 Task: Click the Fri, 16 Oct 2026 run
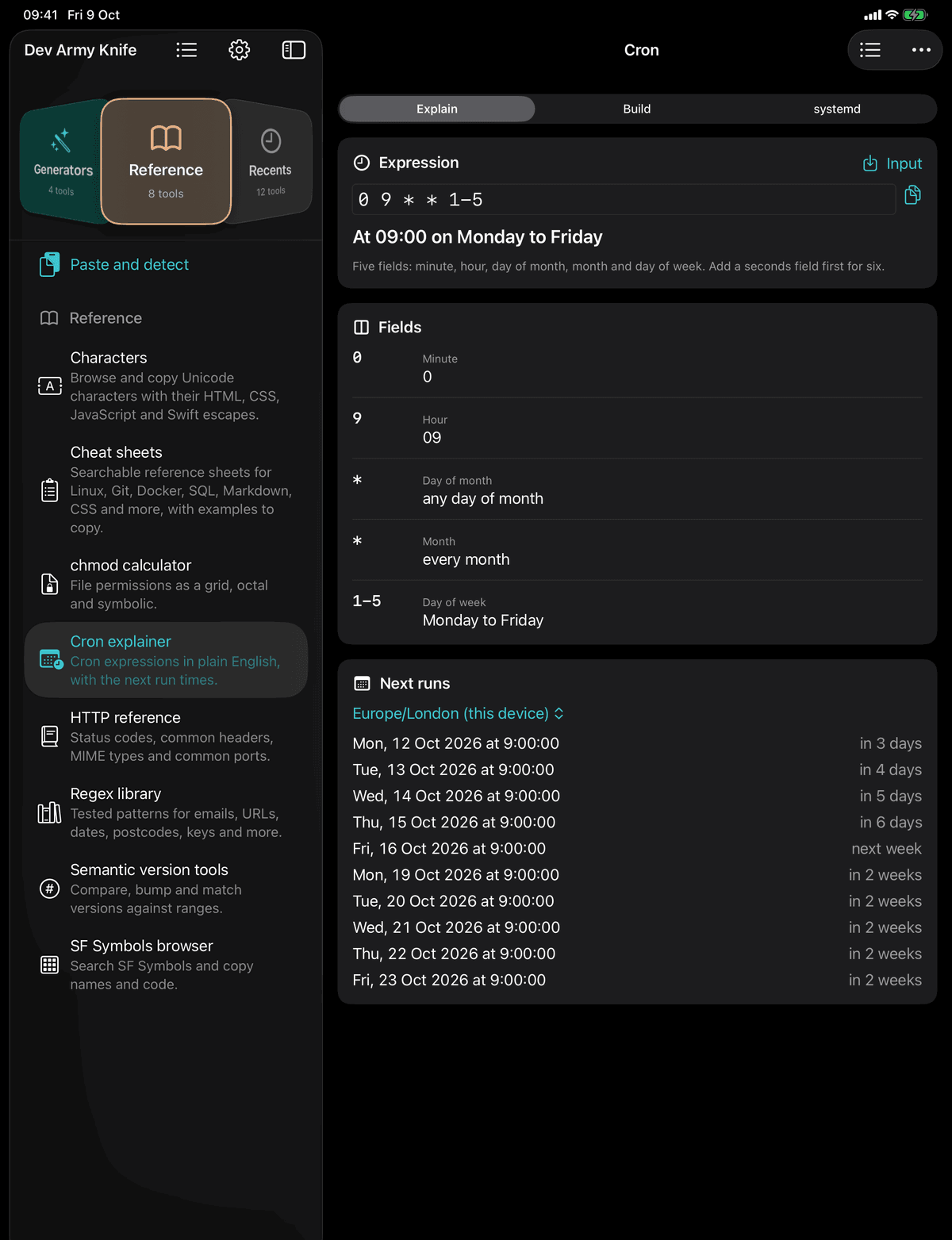point(637,848)
